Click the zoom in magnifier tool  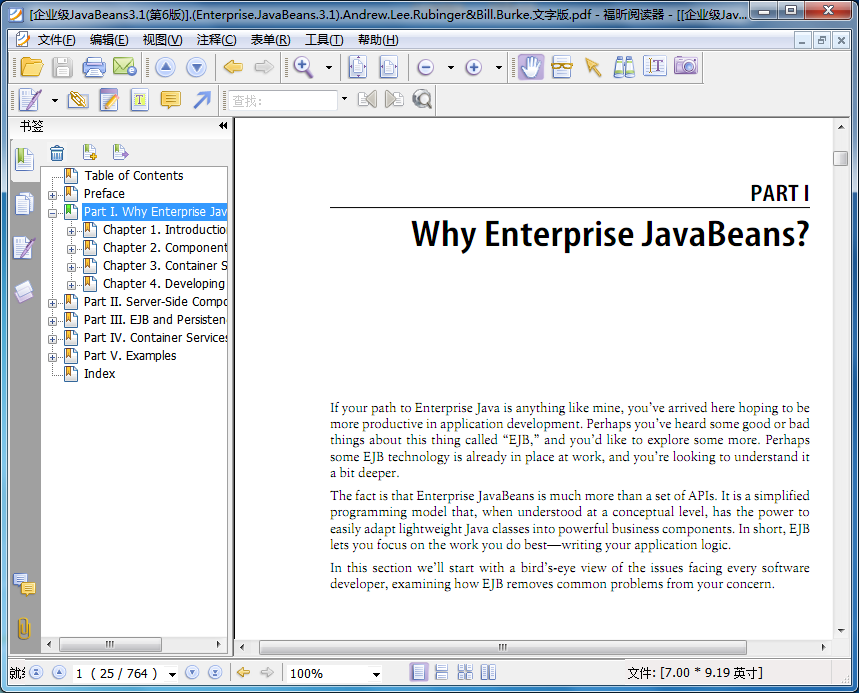click(x=300, y=67)
